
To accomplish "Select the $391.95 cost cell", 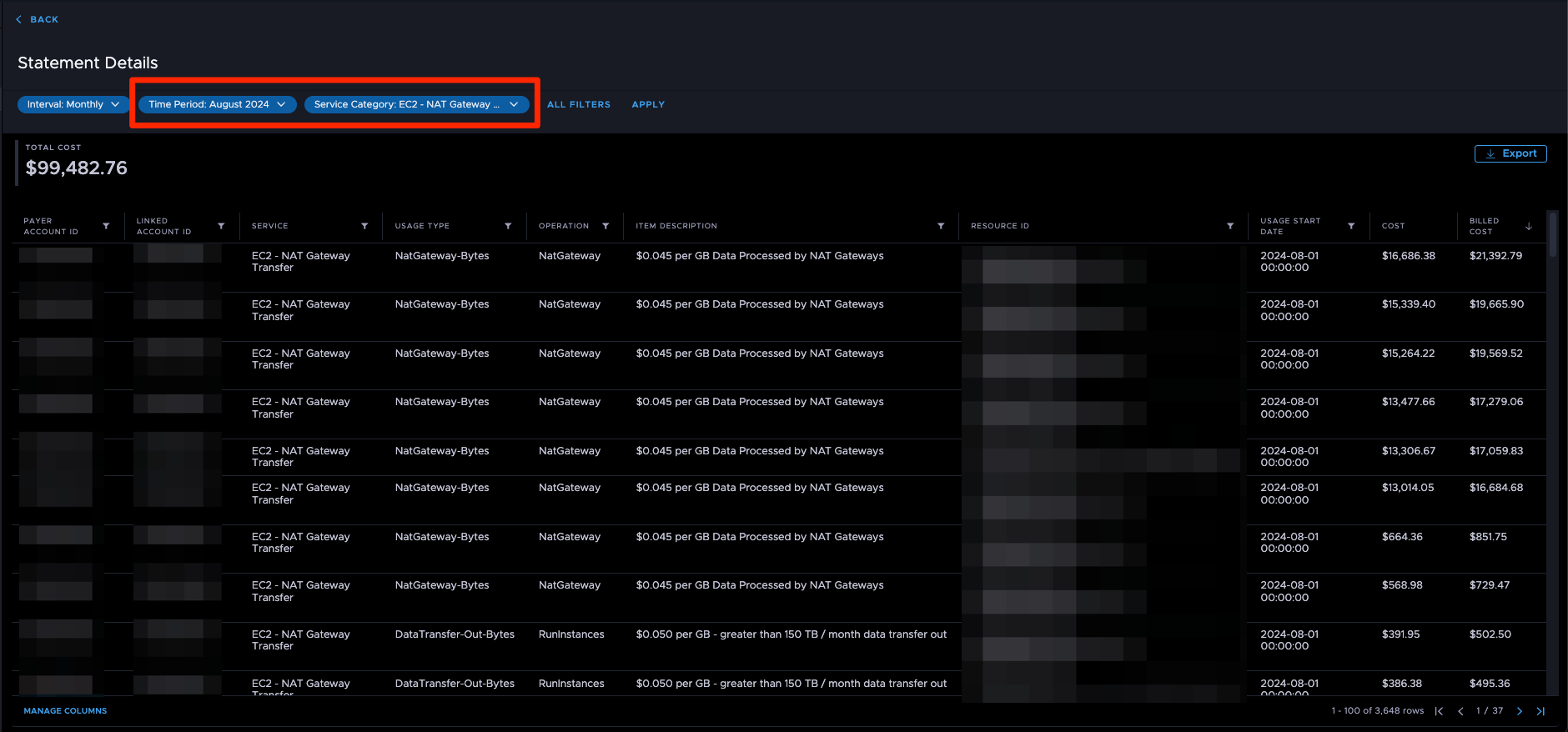I will 1400,634.
